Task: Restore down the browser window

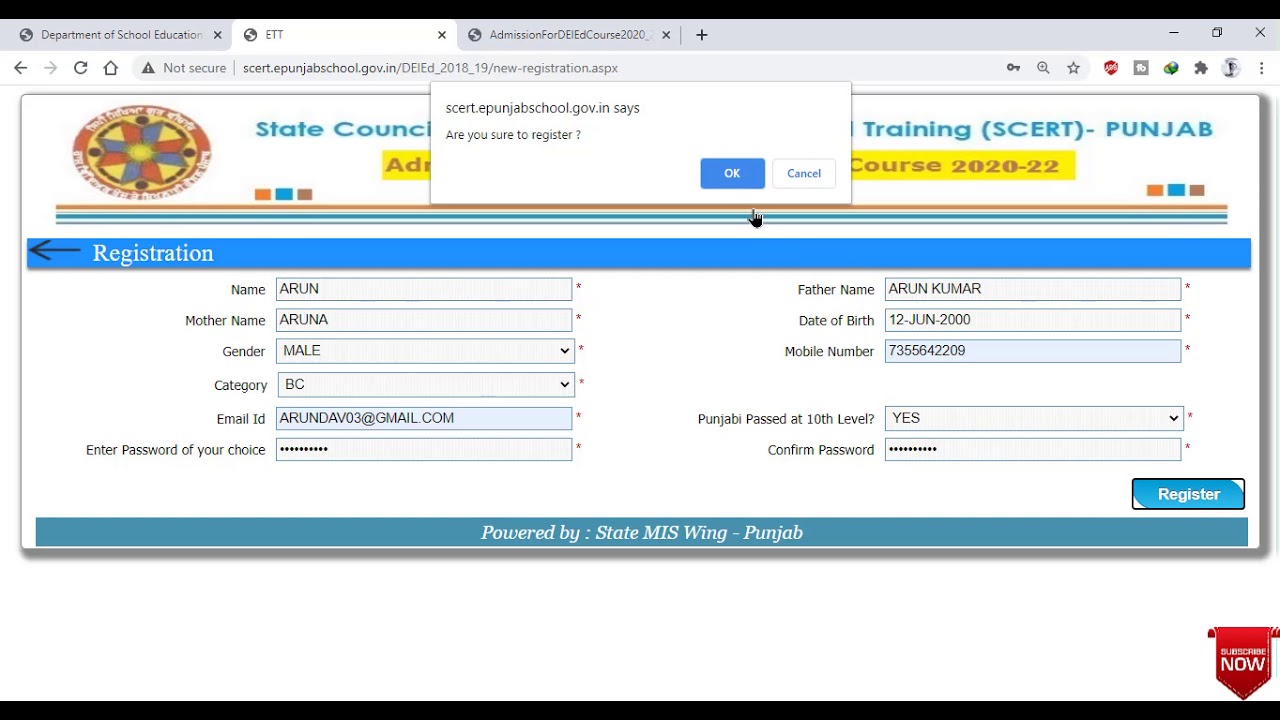Action: click(x=1217, y=33)
